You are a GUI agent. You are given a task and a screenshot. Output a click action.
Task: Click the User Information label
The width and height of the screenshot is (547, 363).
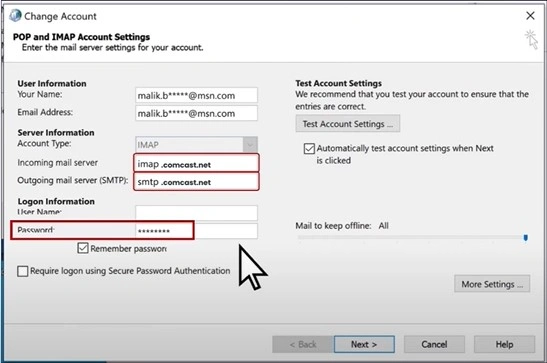(52, 83)
